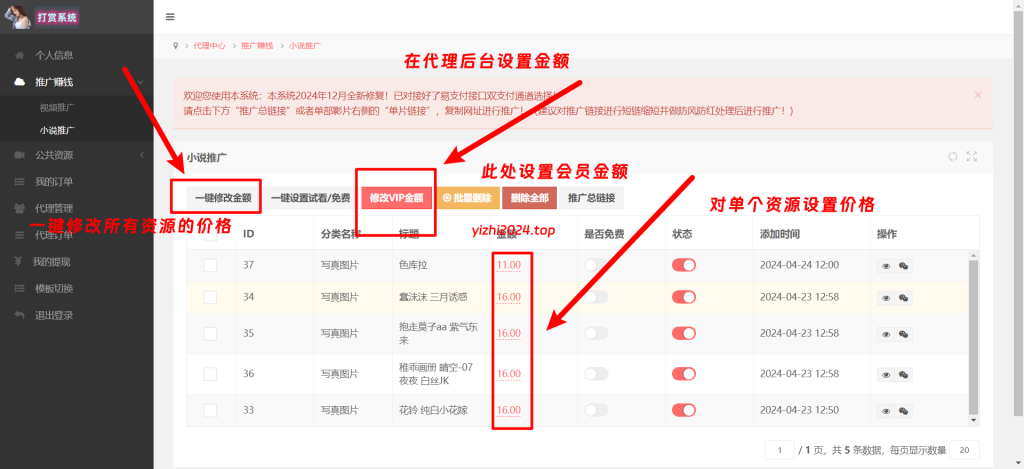Click the eye preview icon for ID 36
The image size is (1024, 469).
click(x=886, y=375)
